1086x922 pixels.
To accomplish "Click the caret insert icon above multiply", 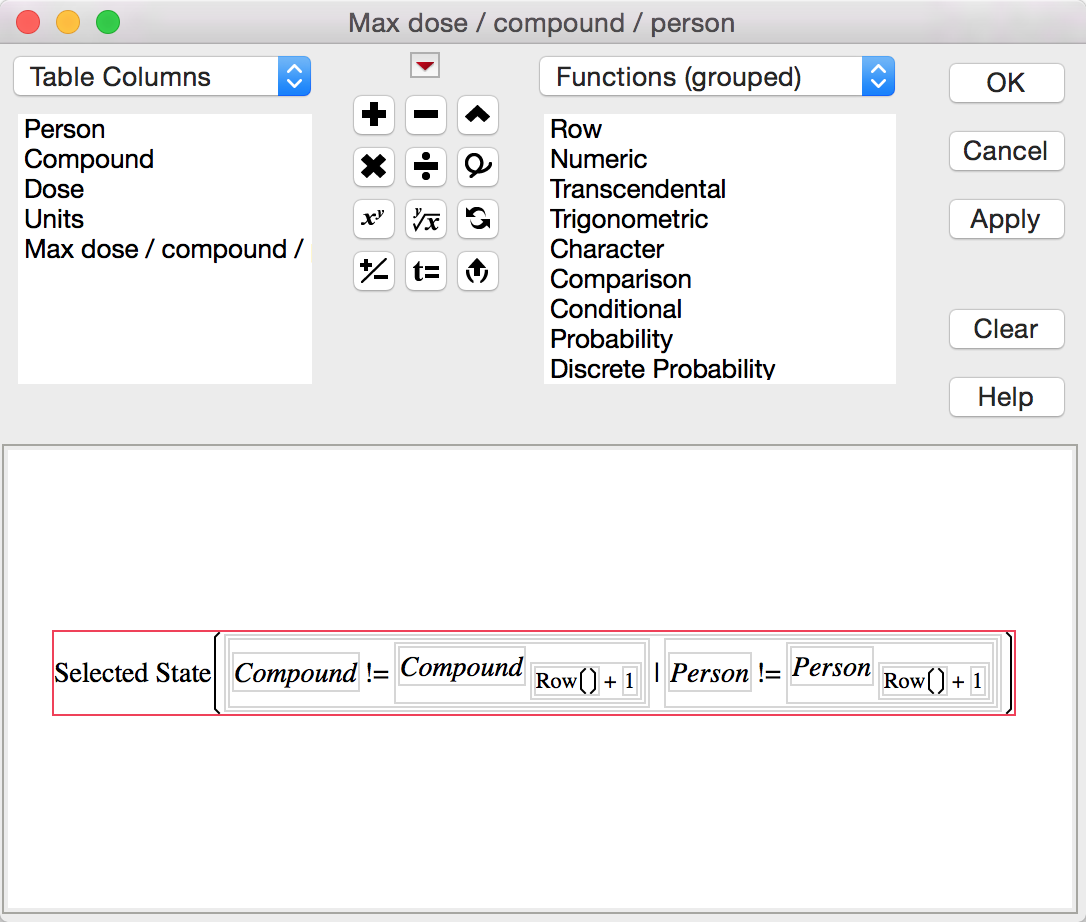I will (478, 115).
